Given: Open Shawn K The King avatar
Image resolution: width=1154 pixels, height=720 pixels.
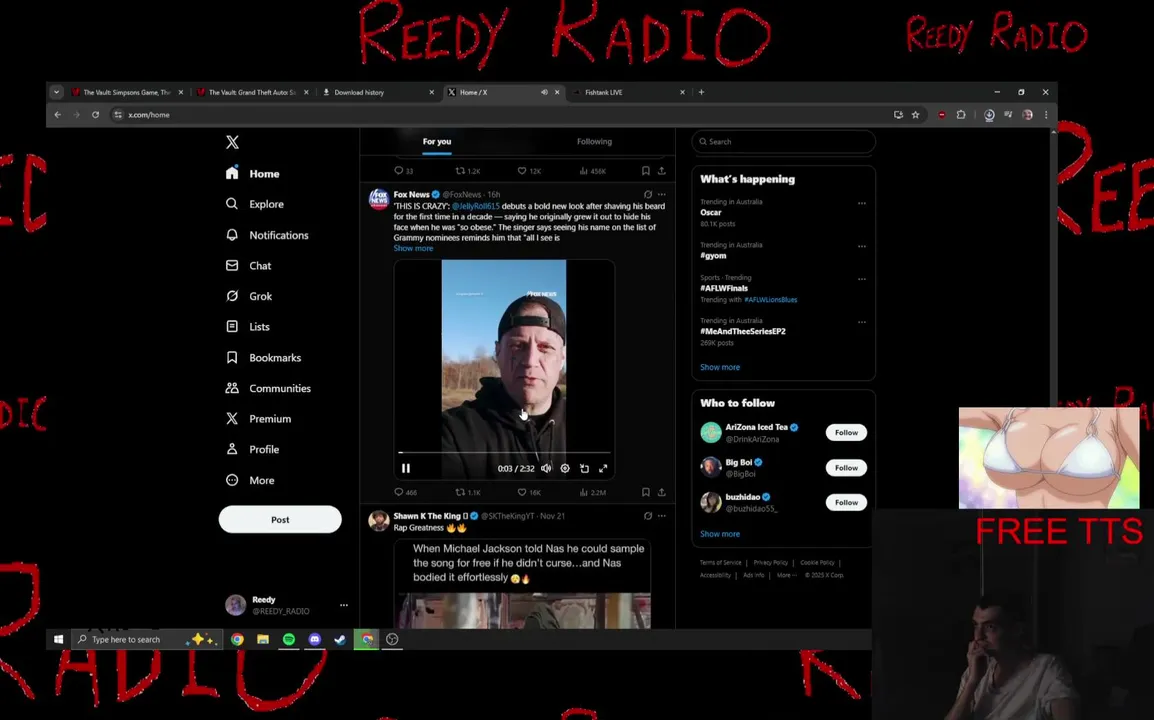Looking at the screenshot, I should pos(379,520).
